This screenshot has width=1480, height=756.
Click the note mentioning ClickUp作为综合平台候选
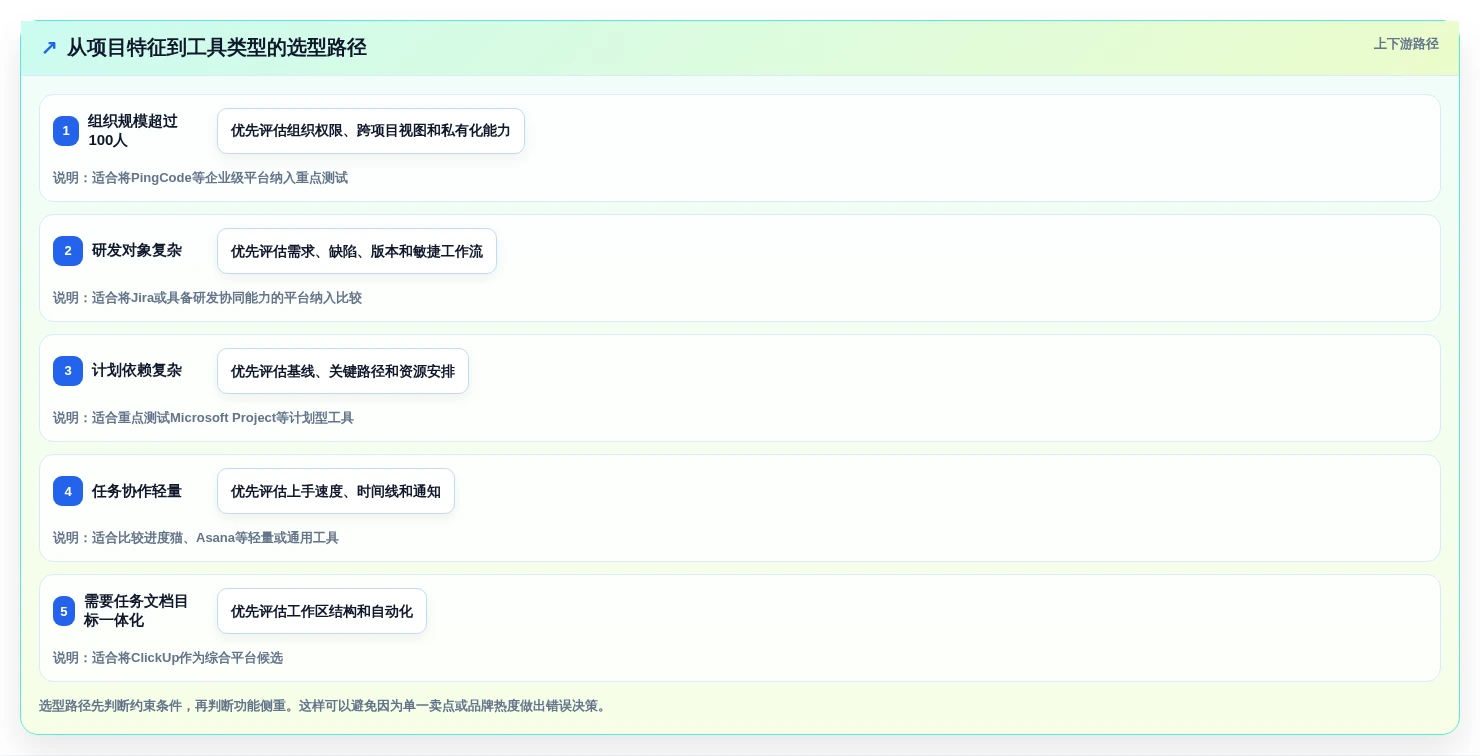pyautogui.click(x=168, y=658)
